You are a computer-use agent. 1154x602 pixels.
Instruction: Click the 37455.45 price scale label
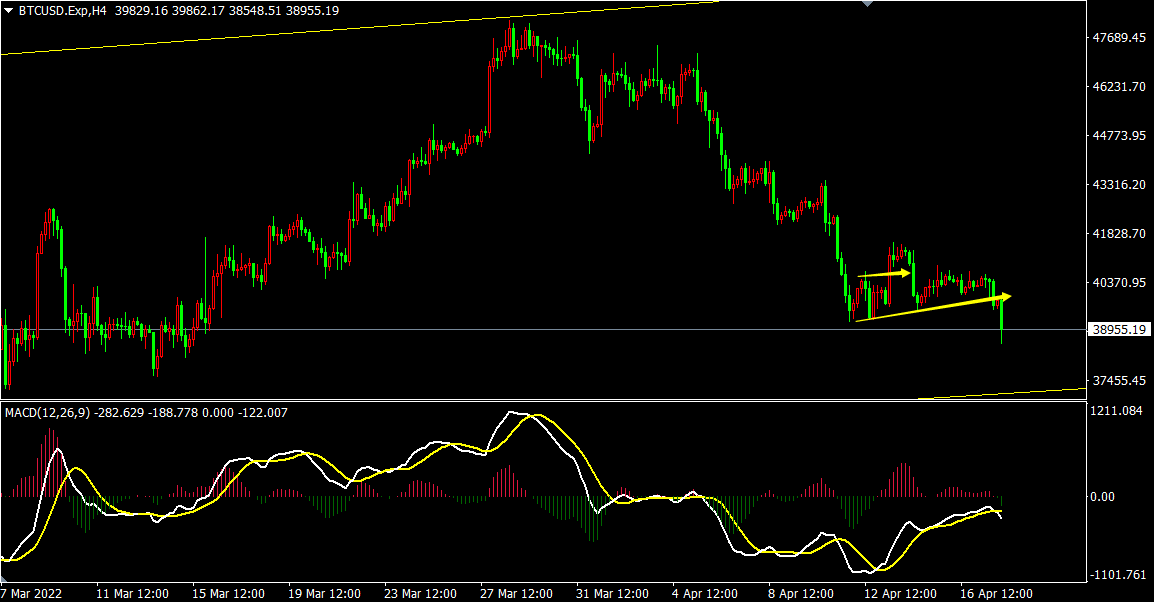point(1120,381)
